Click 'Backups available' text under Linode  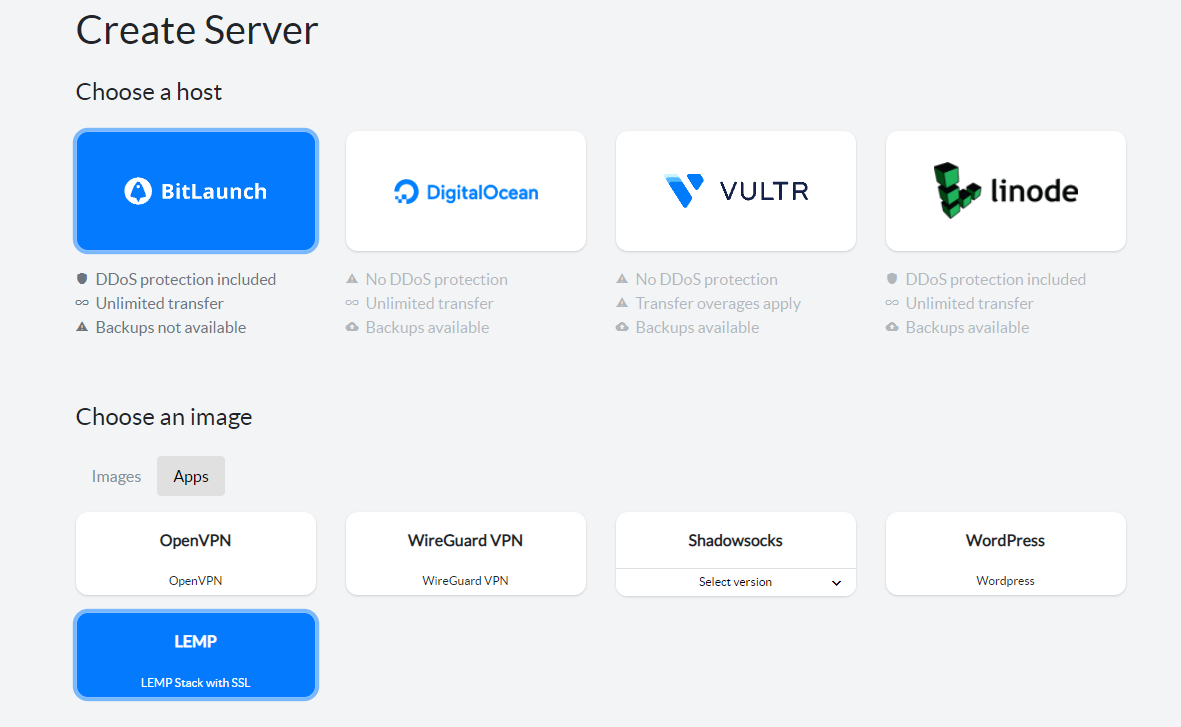coord(967,328)
